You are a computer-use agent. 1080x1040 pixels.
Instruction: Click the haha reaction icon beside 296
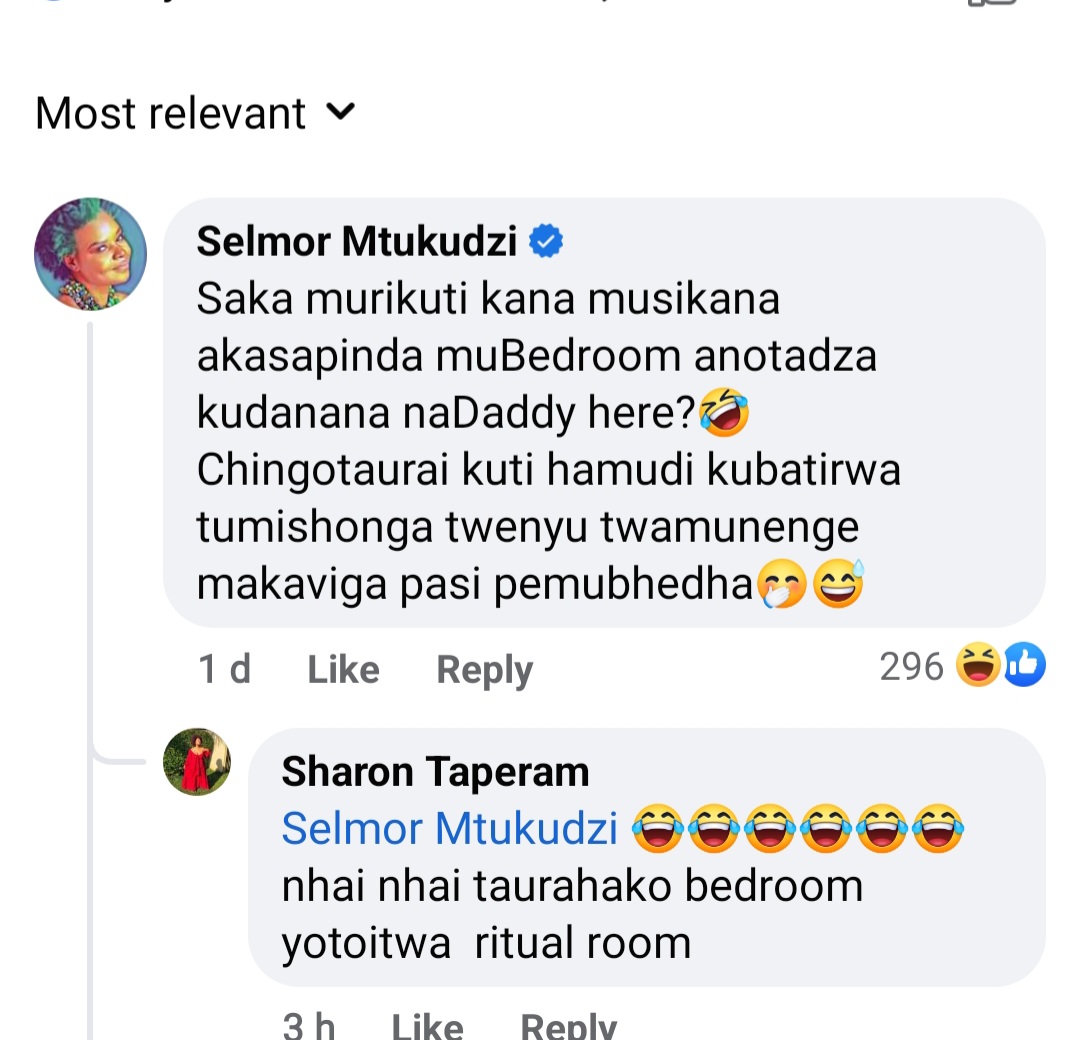click(978, 665)
